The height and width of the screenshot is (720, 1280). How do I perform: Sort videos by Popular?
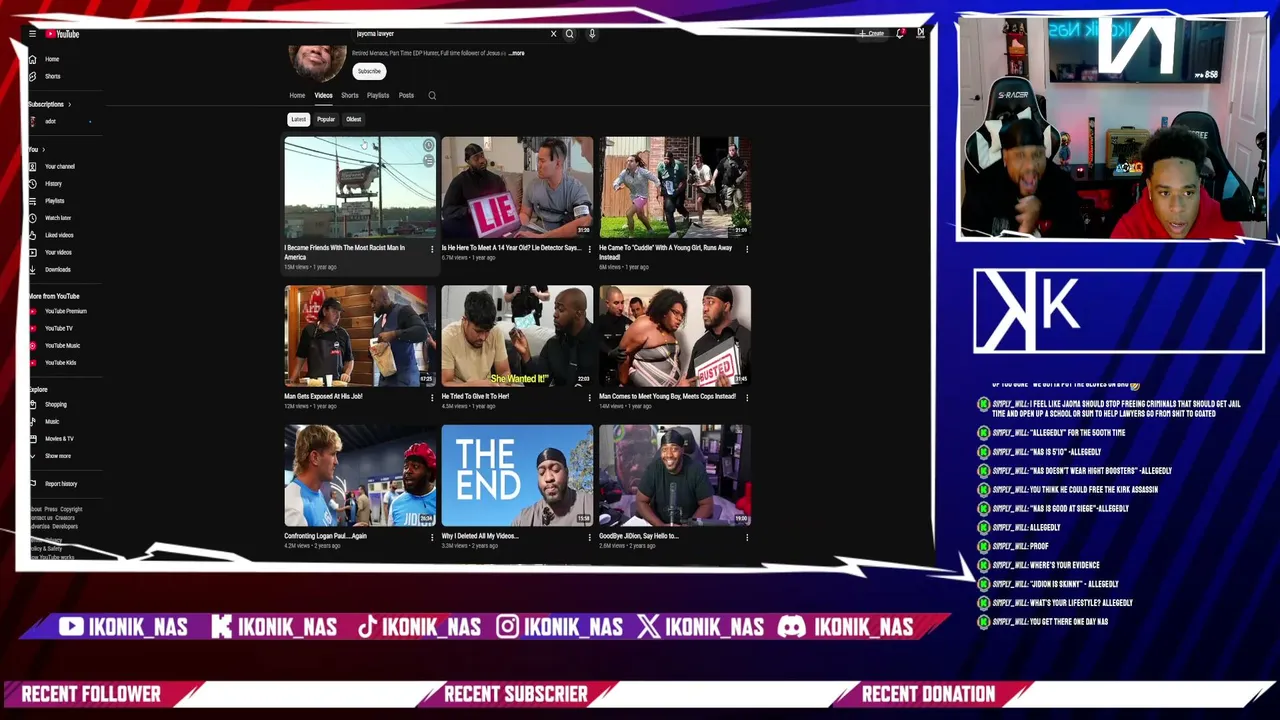coord(326,120)
